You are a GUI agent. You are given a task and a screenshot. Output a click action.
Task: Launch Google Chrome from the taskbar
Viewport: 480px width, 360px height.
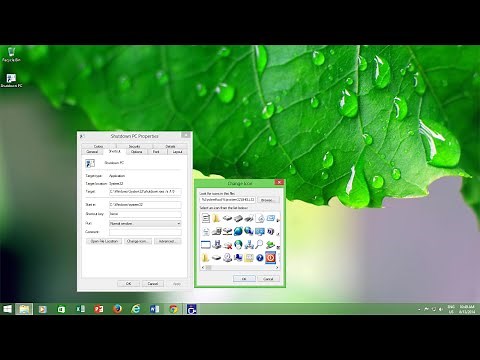click(x=173, y=309)
